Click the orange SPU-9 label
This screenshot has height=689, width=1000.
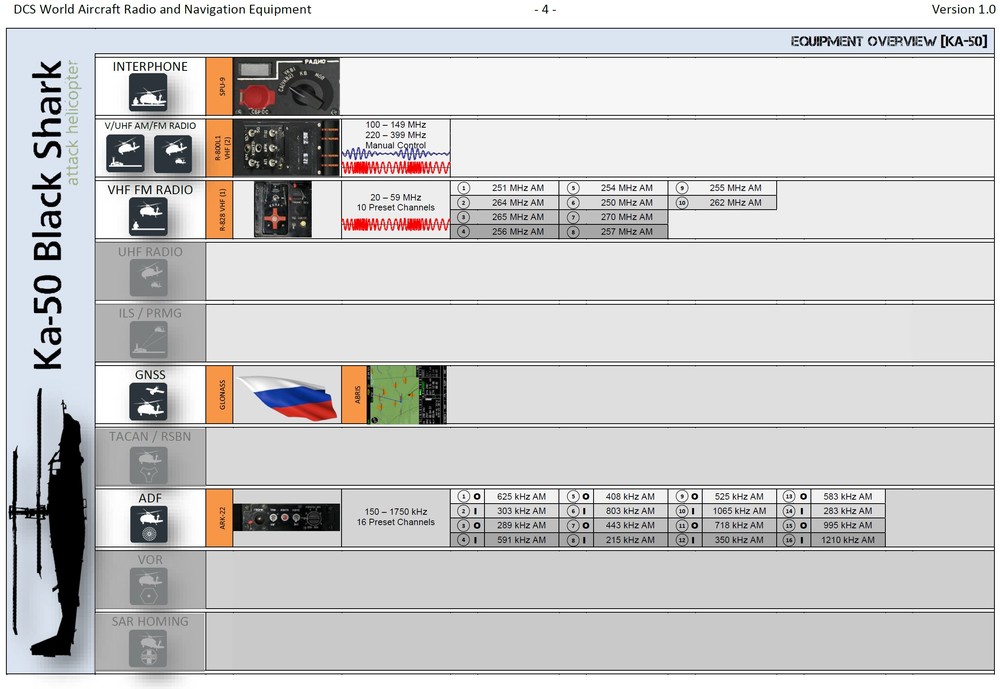219,86
